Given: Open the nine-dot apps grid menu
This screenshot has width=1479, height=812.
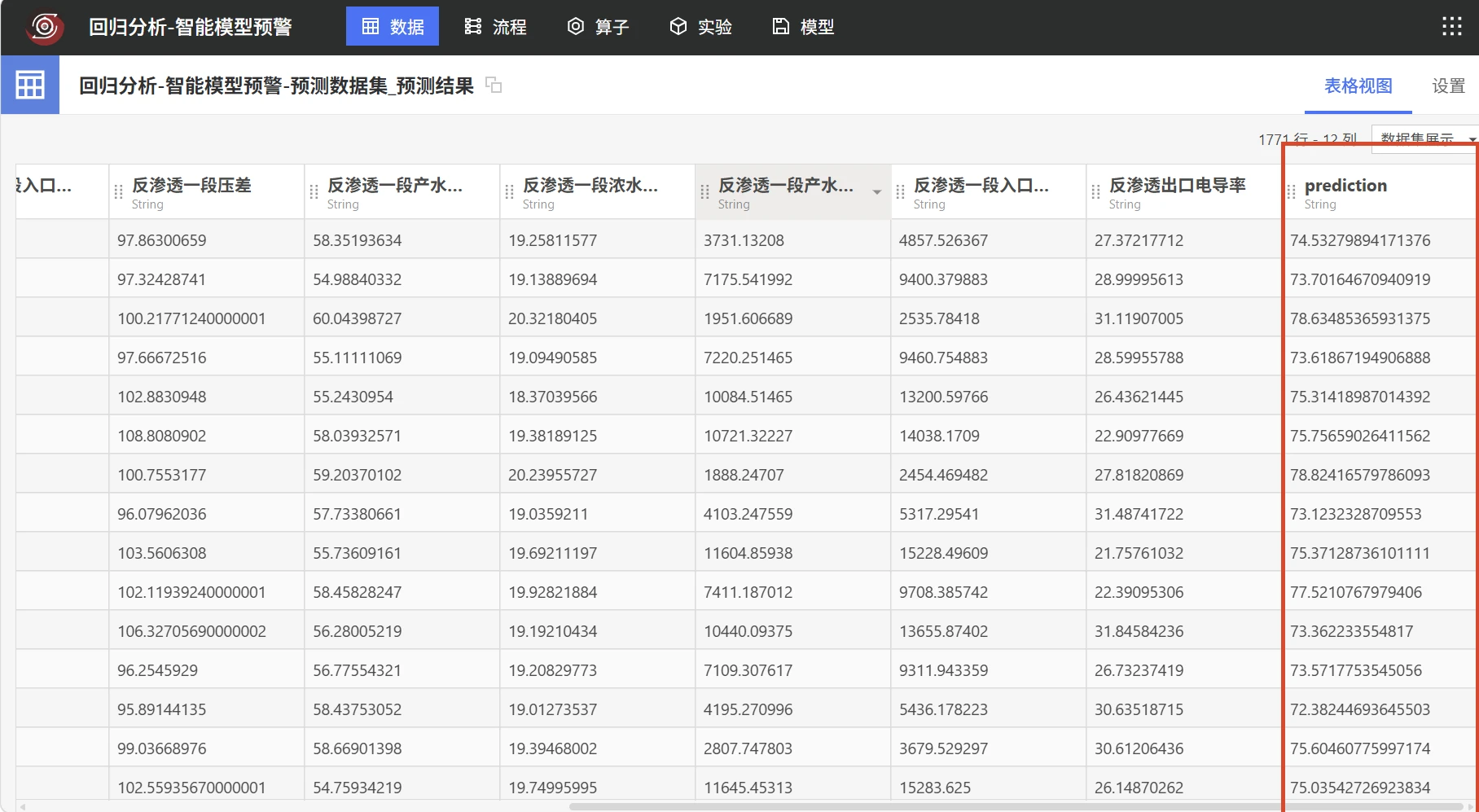Looking at the screenshot, I should pyautogui.click(x=1451, y=27).
